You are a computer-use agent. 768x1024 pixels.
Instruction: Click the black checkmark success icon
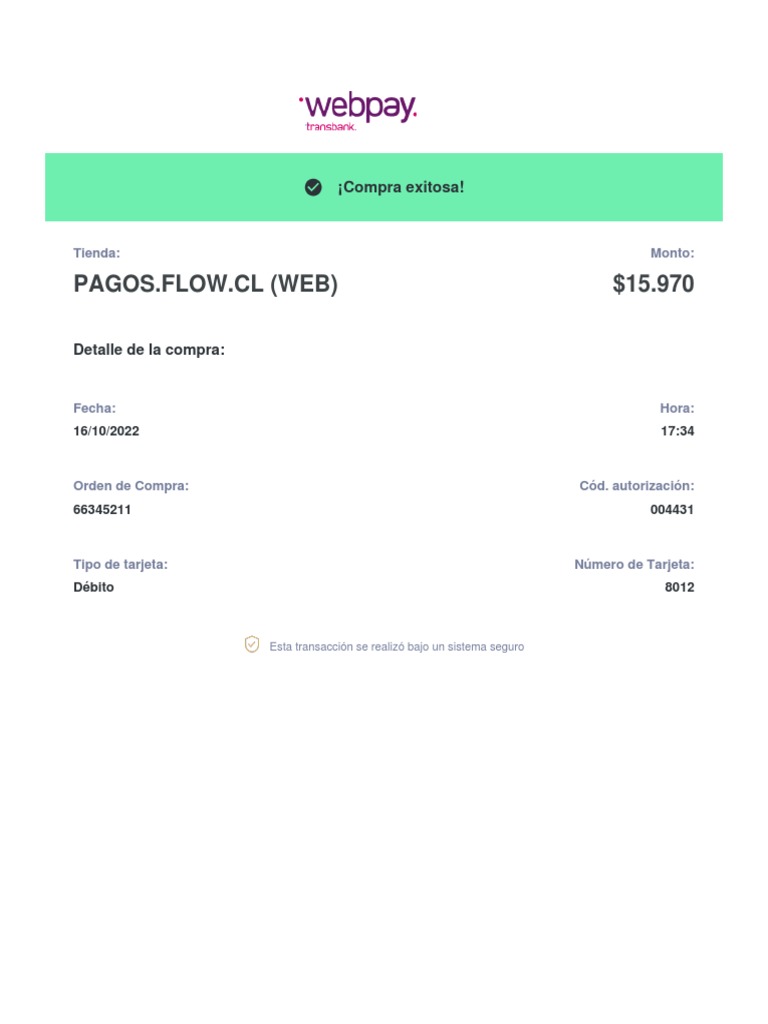pyautogui.click(x=313, y=188)
